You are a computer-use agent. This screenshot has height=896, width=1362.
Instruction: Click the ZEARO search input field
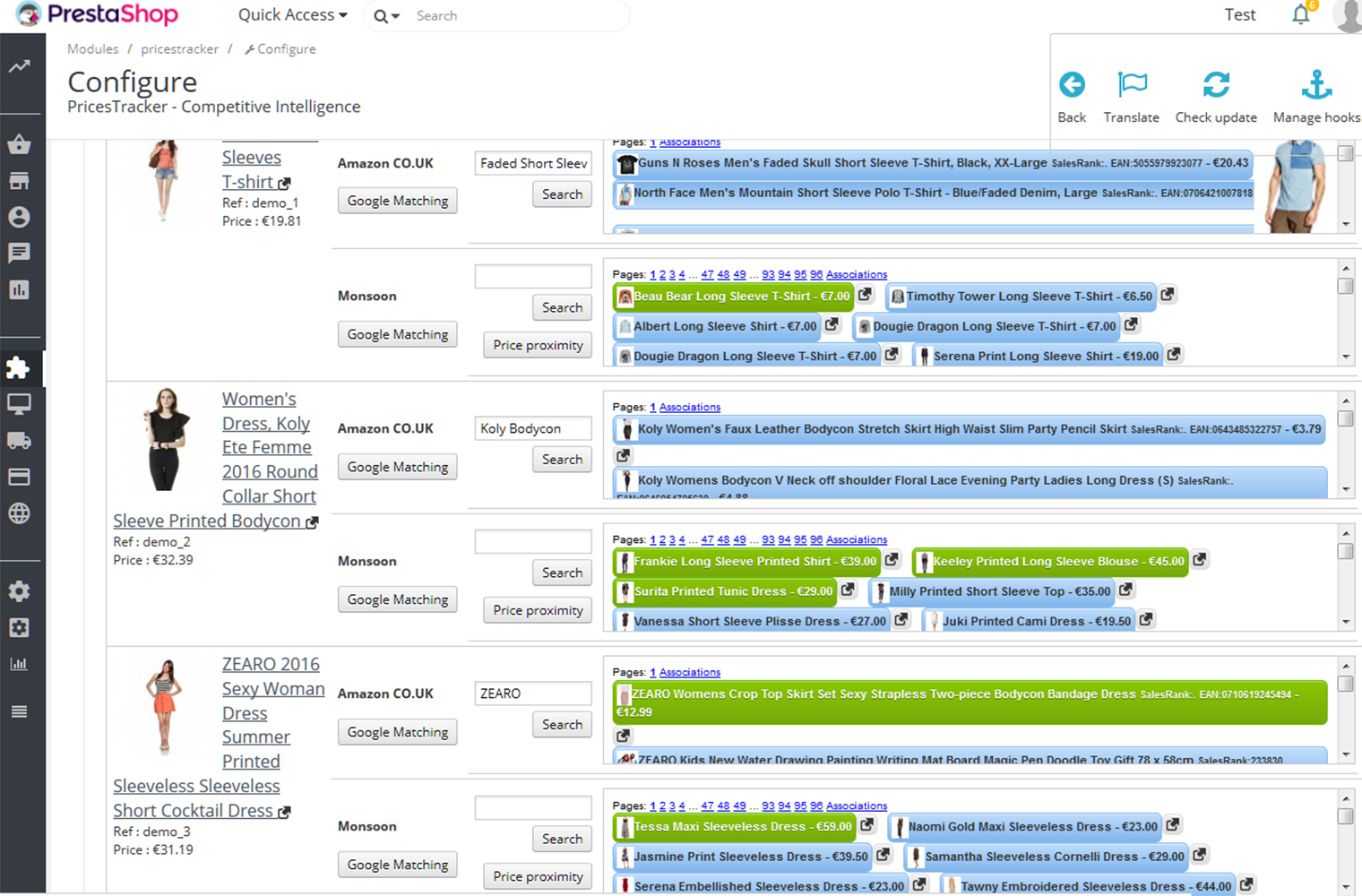[533, 694]
